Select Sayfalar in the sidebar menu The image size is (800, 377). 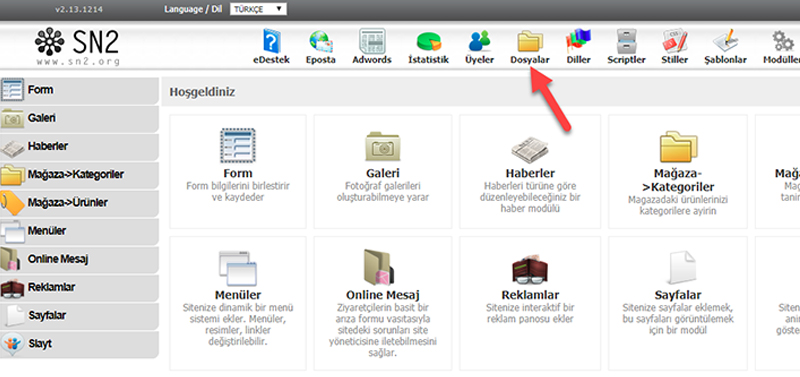[79, 316]
